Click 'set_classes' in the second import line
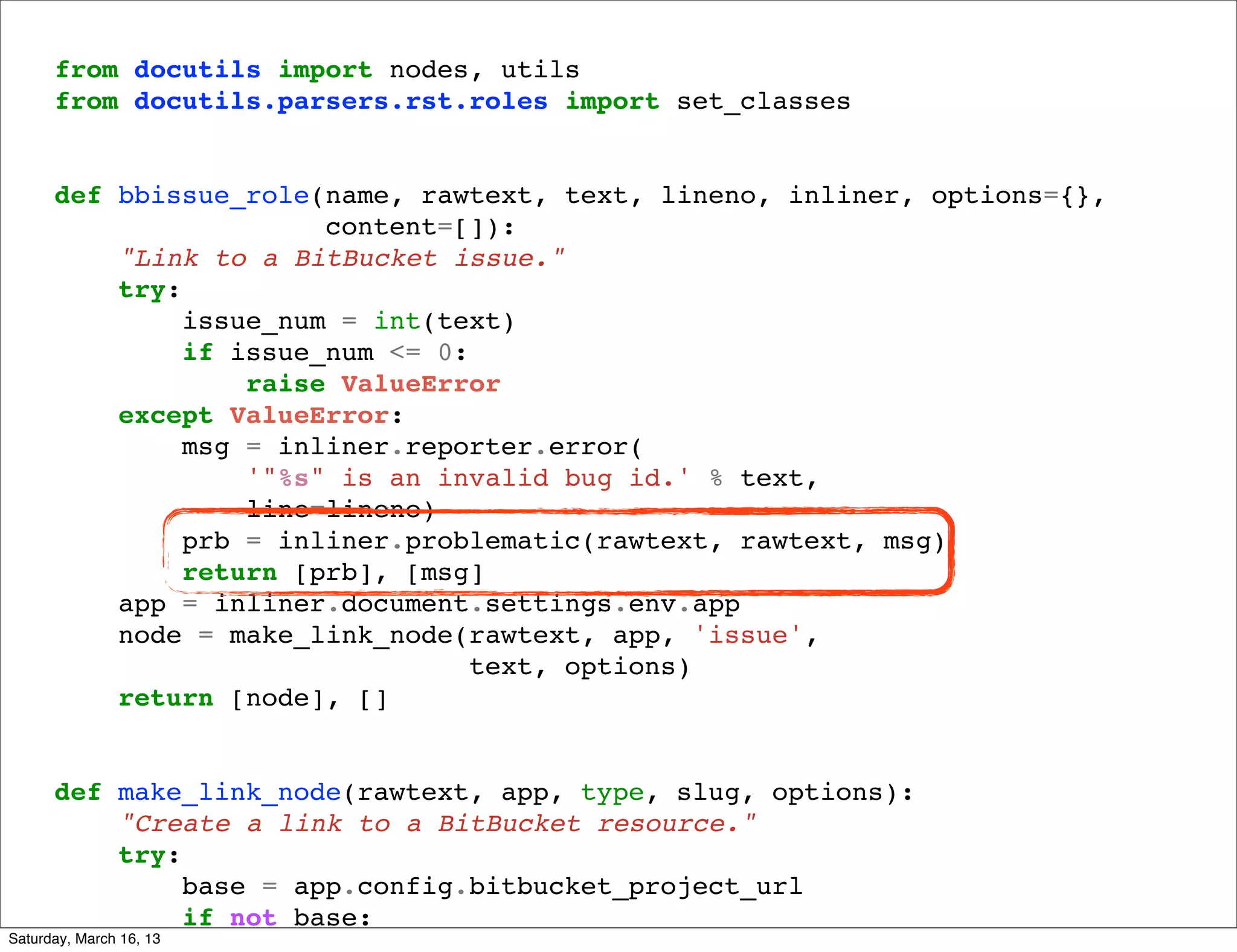 coord(763,101)
